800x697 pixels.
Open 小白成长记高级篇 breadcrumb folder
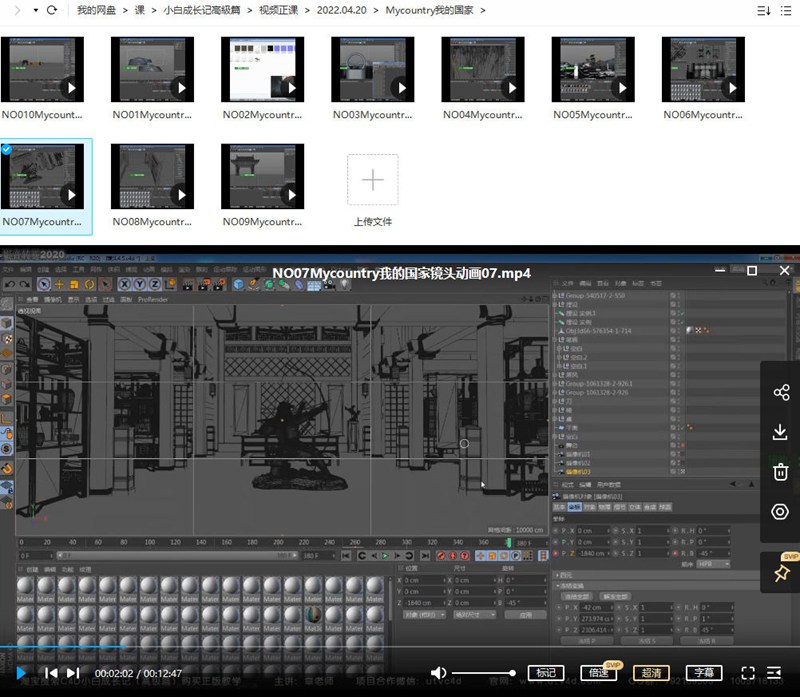pyautogui.click(x=202, y=10)
